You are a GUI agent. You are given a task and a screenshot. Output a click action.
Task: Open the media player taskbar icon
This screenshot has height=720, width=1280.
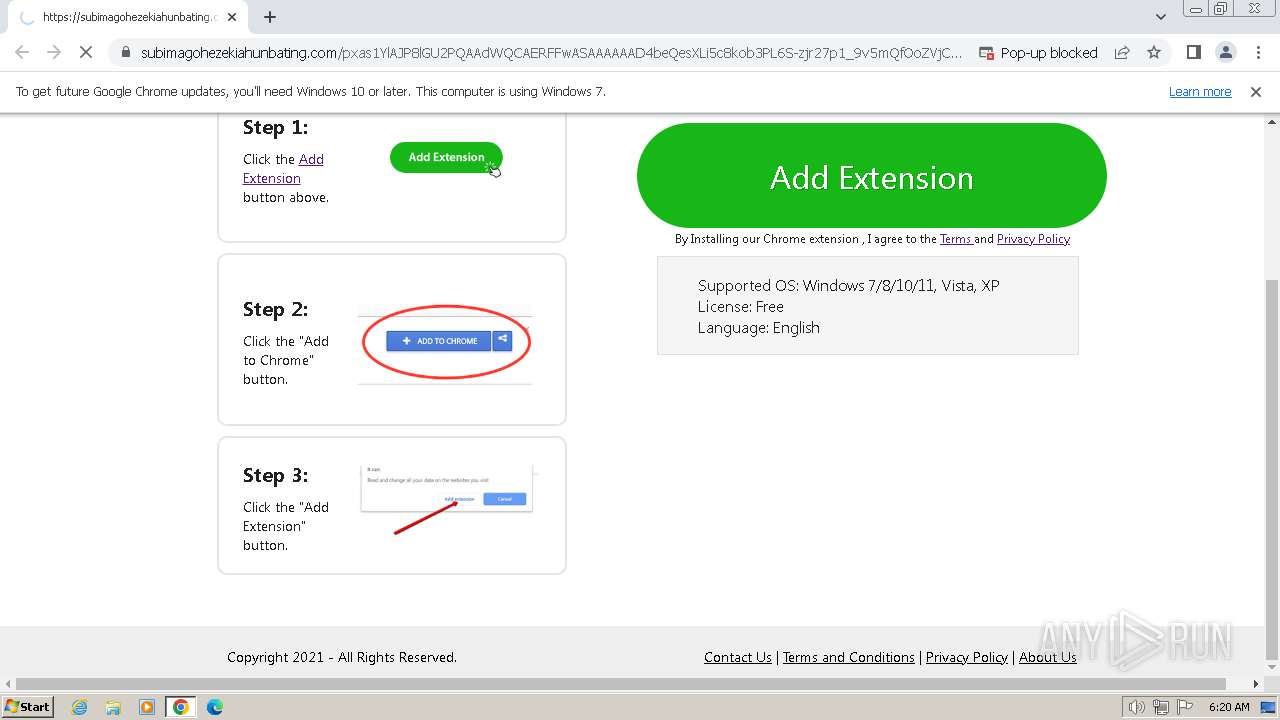point(147,707)
